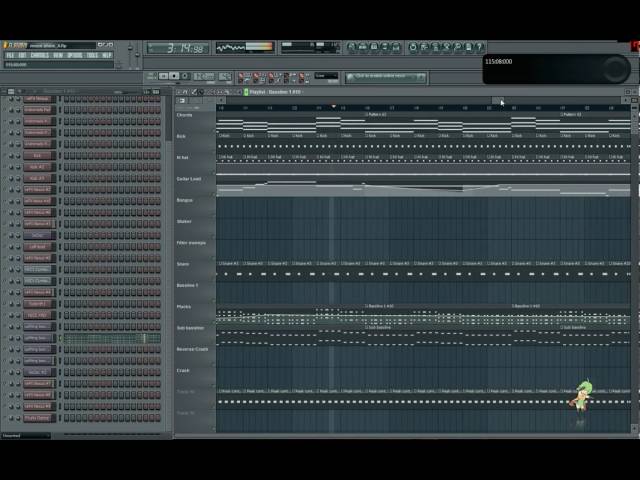Open the EDIT menu

point(22,55)
